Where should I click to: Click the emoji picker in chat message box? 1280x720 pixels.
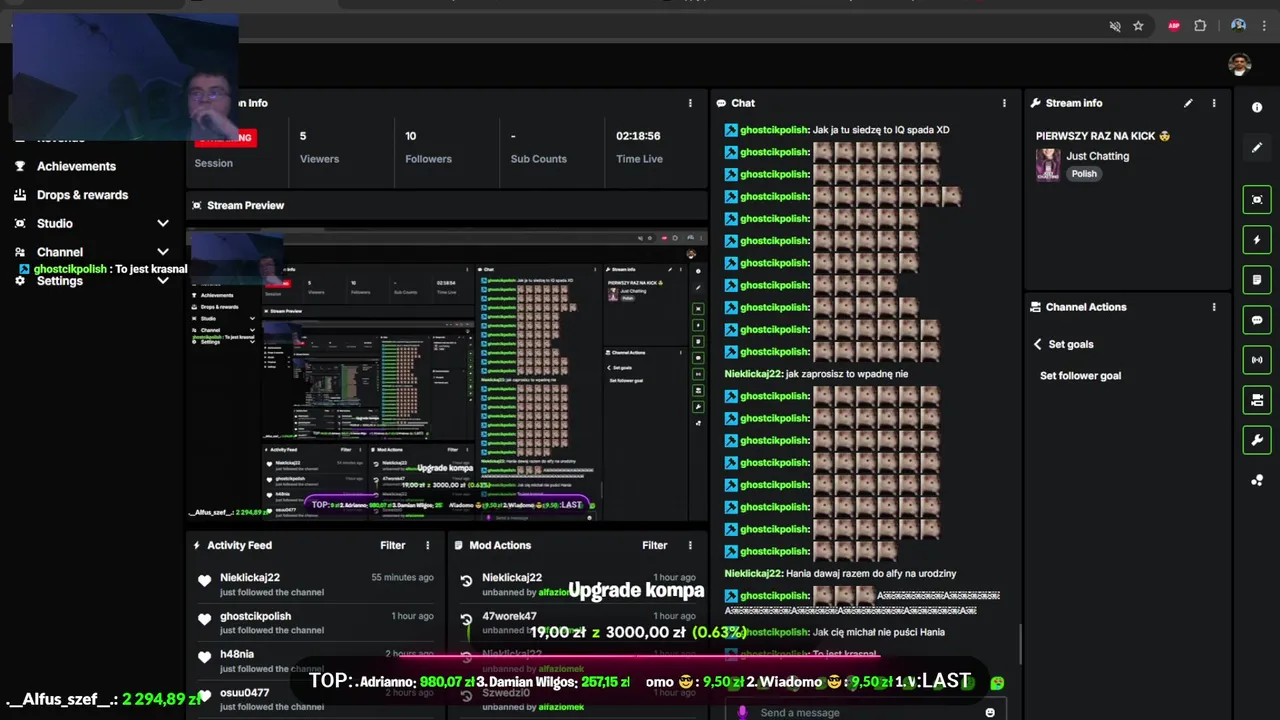pos(990,712)
